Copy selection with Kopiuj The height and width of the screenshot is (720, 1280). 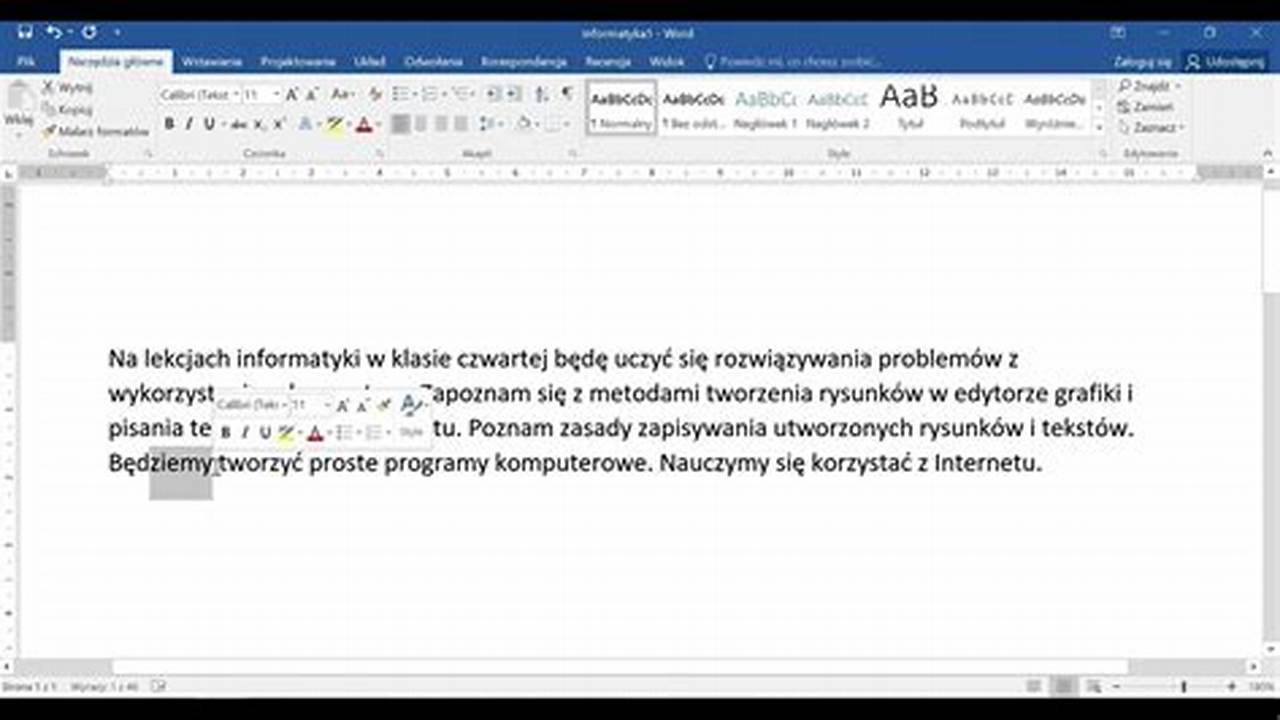click(68, 109)
